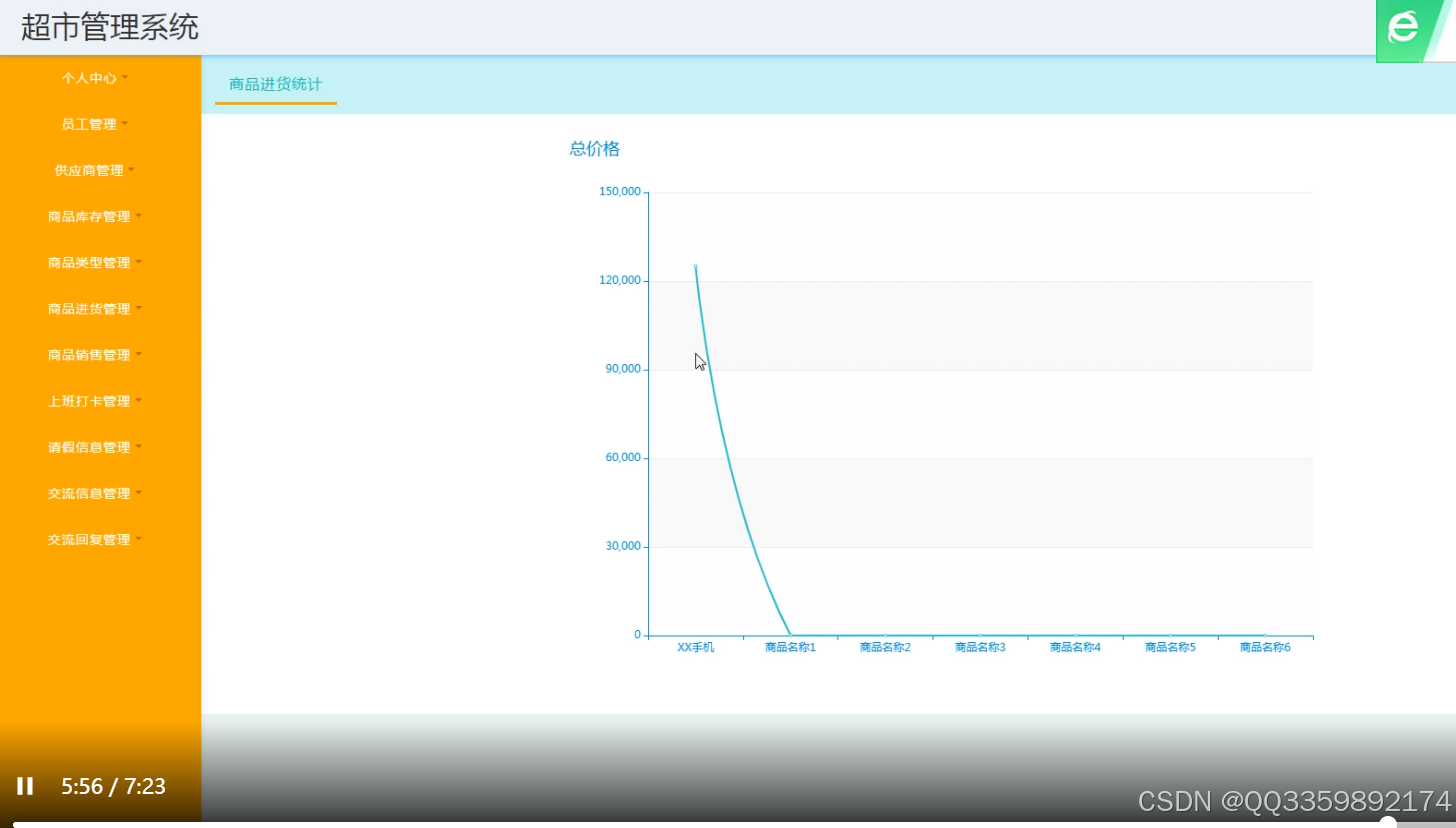Click the 商品名称2 axis label
Image resolution: width=1456 pixels, height=828 pixels.
tap(885, 647)
